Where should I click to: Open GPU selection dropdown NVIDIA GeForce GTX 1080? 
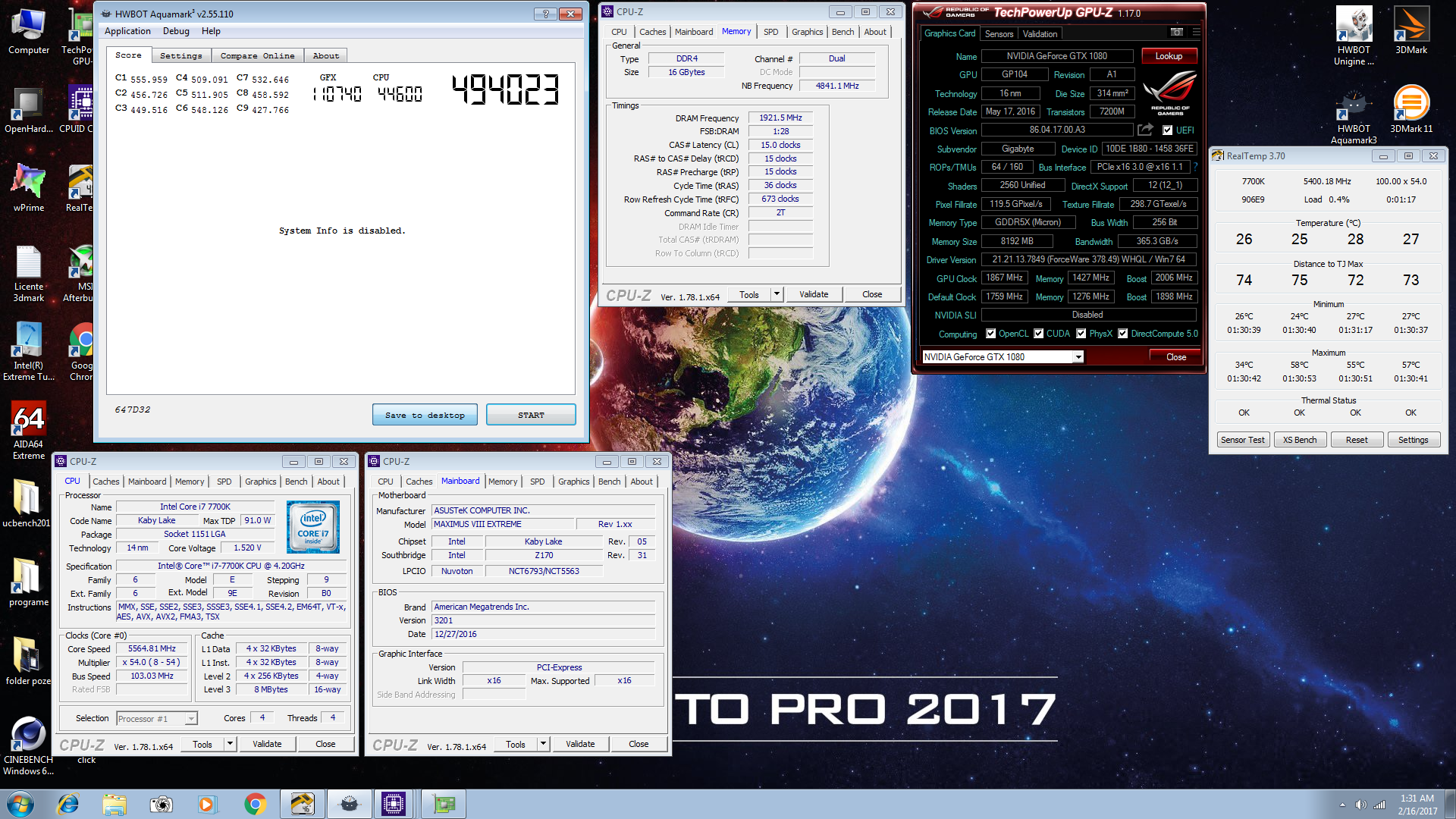point(1003,356)
